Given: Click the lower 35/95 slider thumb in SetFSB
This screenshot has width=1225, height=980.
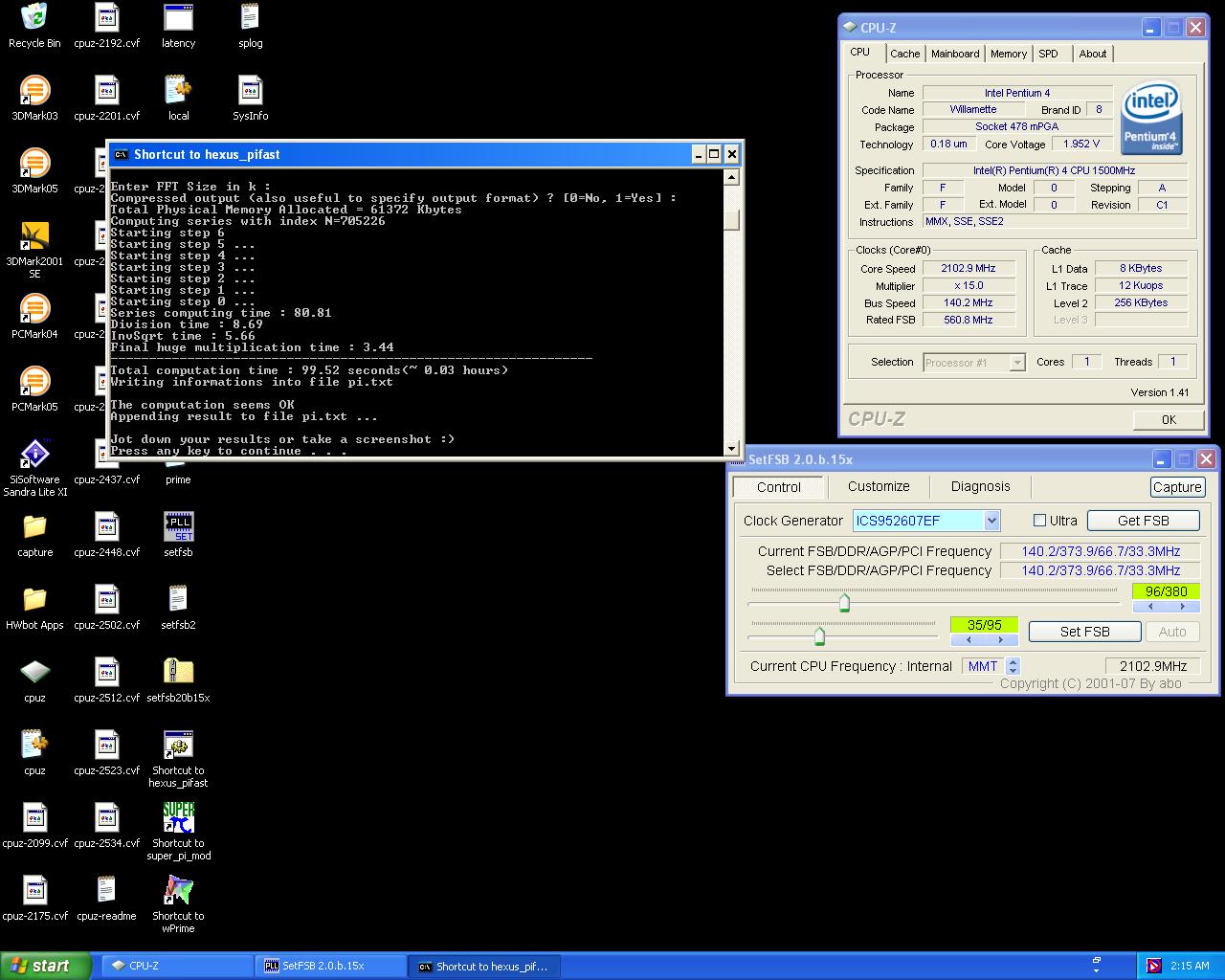Looking at the screenshot, I should click(x=819, y=635).
